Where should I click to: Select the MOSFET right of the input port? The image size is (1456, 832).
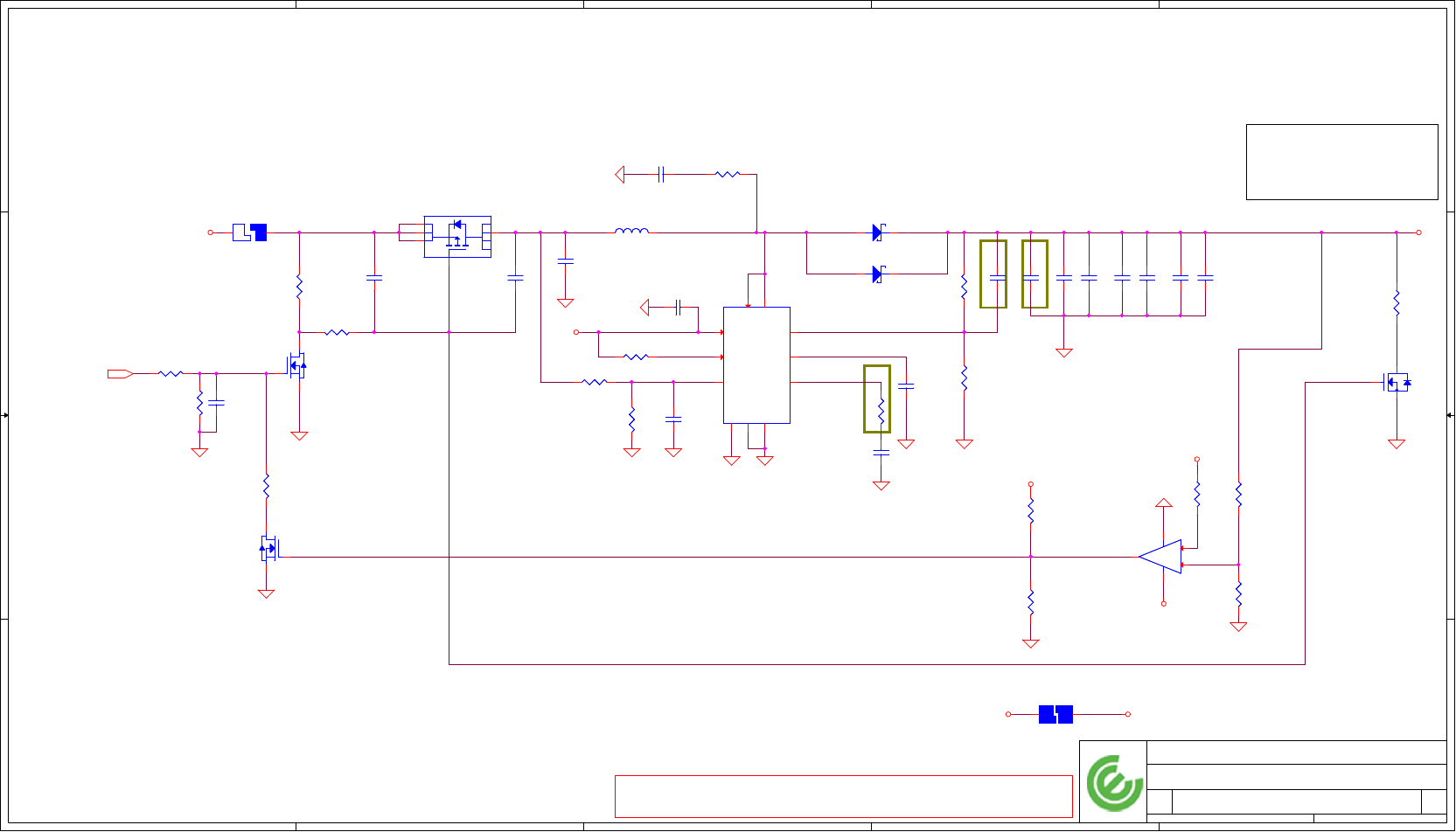coord(297,365)
